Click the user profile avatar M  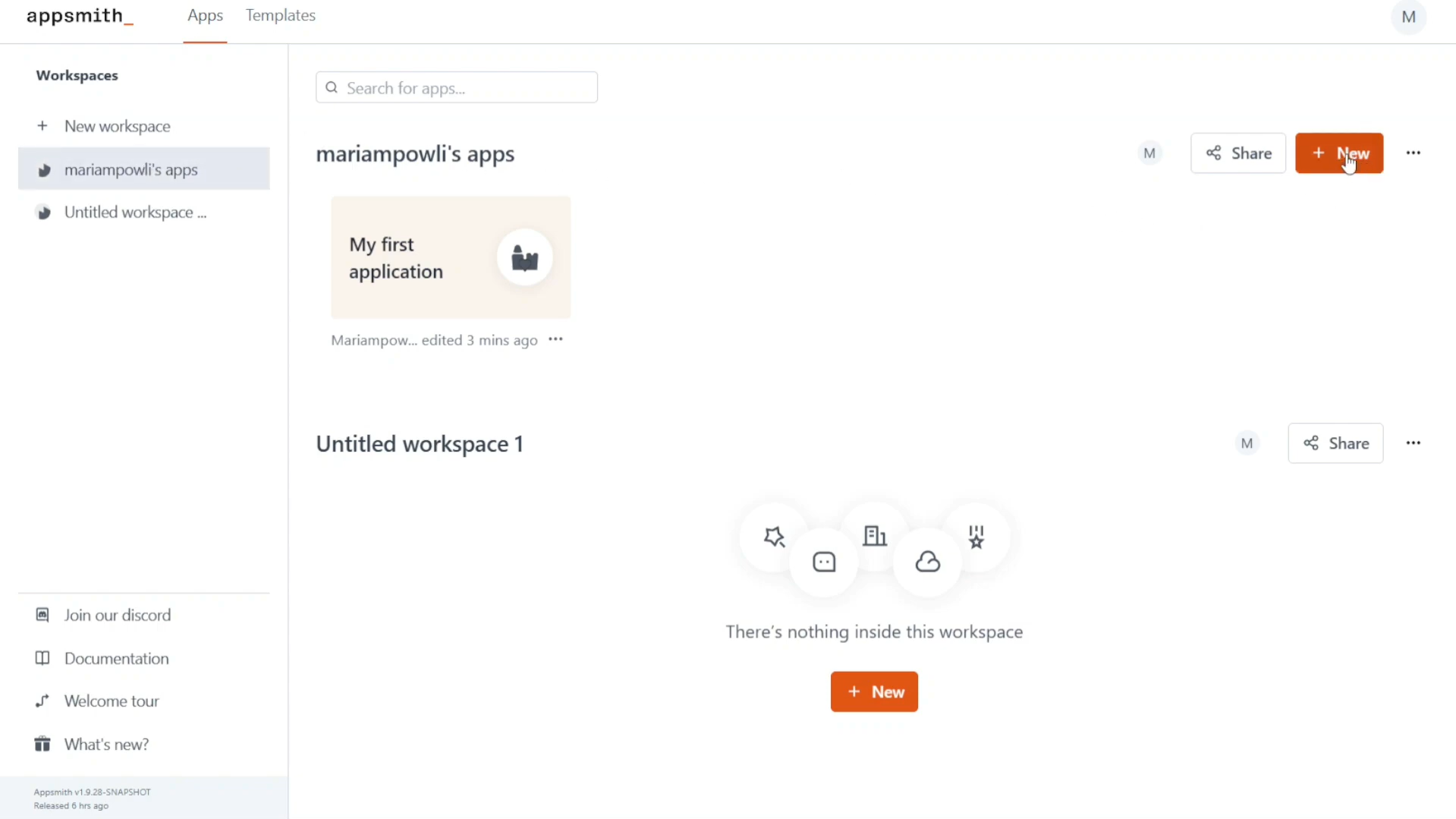pyautogui.click(x=1408, y=17)
